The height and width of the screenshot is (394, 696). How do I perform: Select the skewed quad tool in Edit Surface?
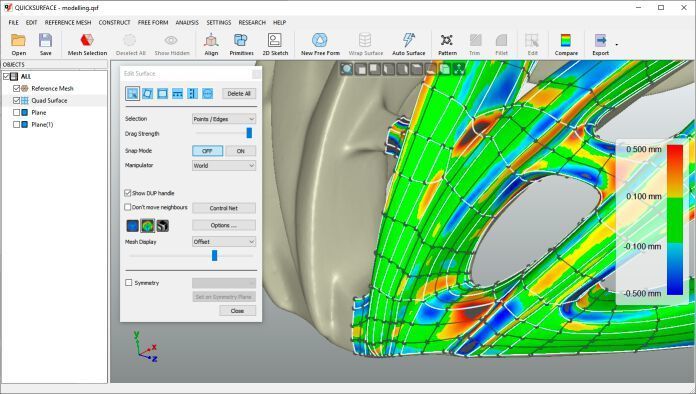(x=147, y=93)
